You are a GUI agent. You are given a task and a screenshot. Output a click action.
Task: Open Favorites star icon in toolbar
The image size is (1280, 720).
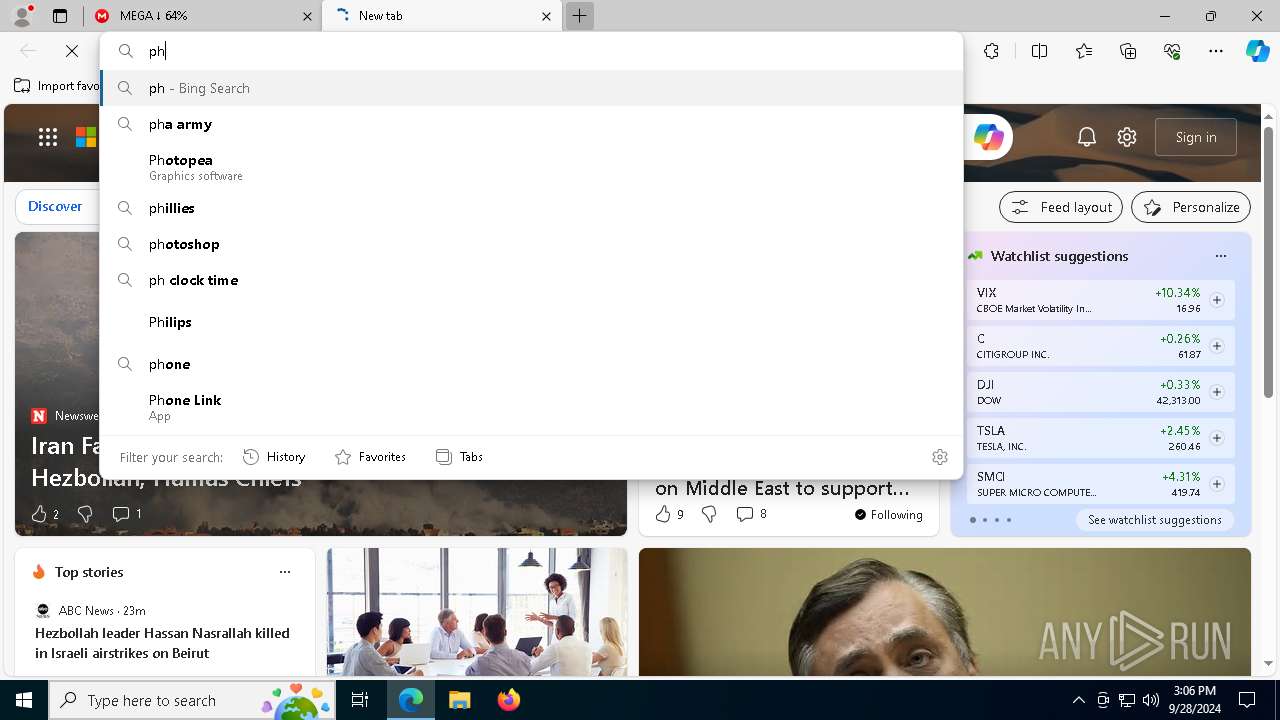[x=1084, y=51]
